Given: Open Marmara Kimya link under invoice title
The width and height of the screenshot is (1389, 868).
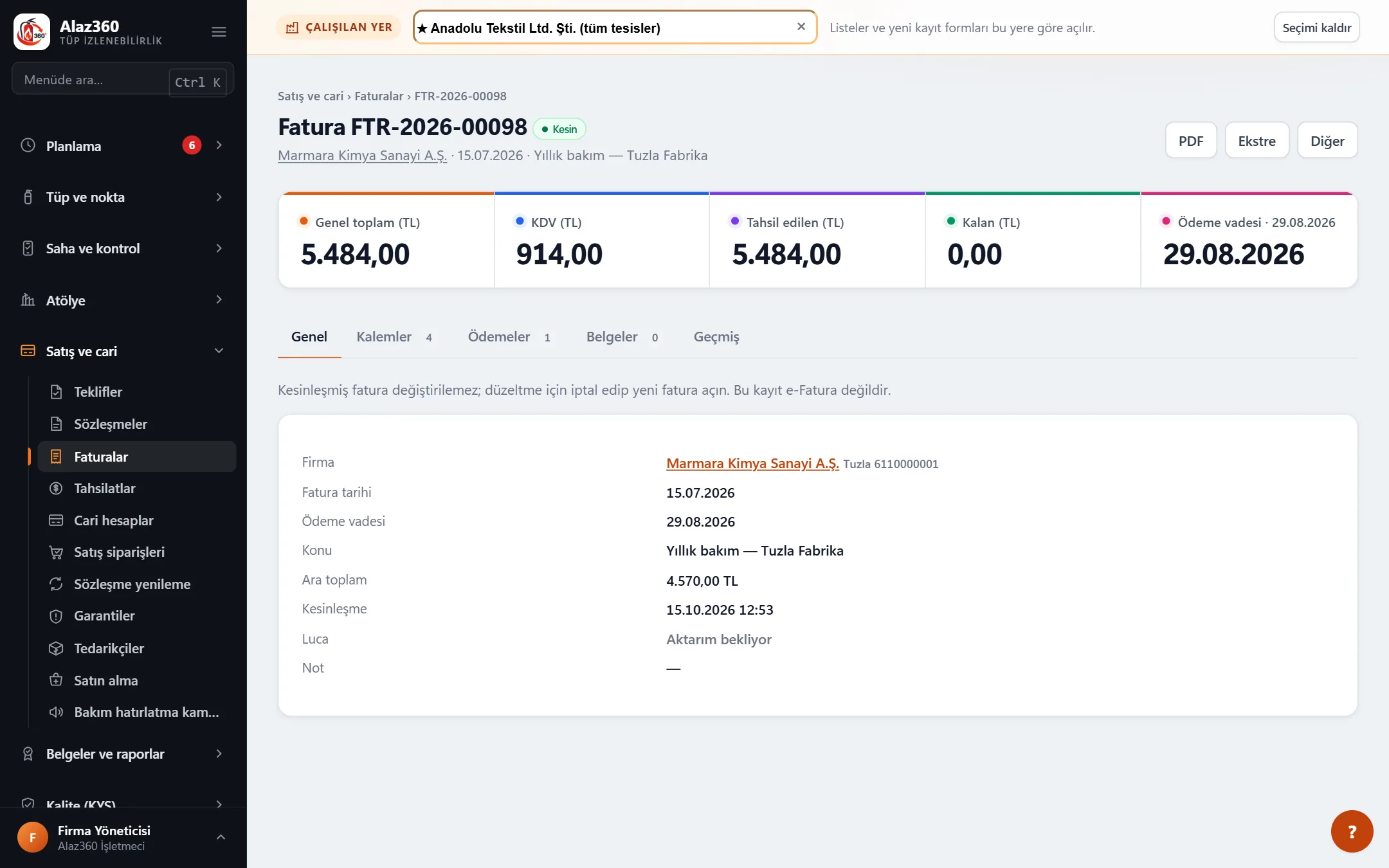Looking at the screenshot, I should coord(362,156).
